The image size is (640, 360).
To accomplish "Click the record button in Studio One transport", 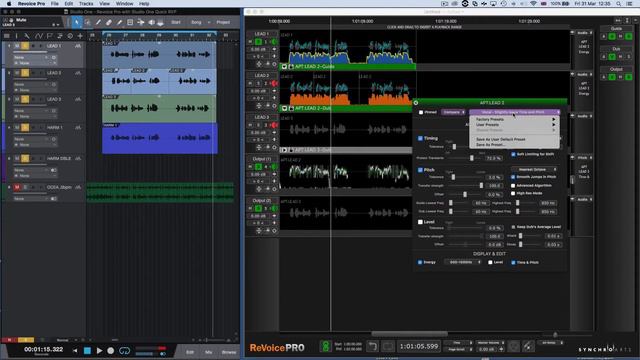I will 111,350.
